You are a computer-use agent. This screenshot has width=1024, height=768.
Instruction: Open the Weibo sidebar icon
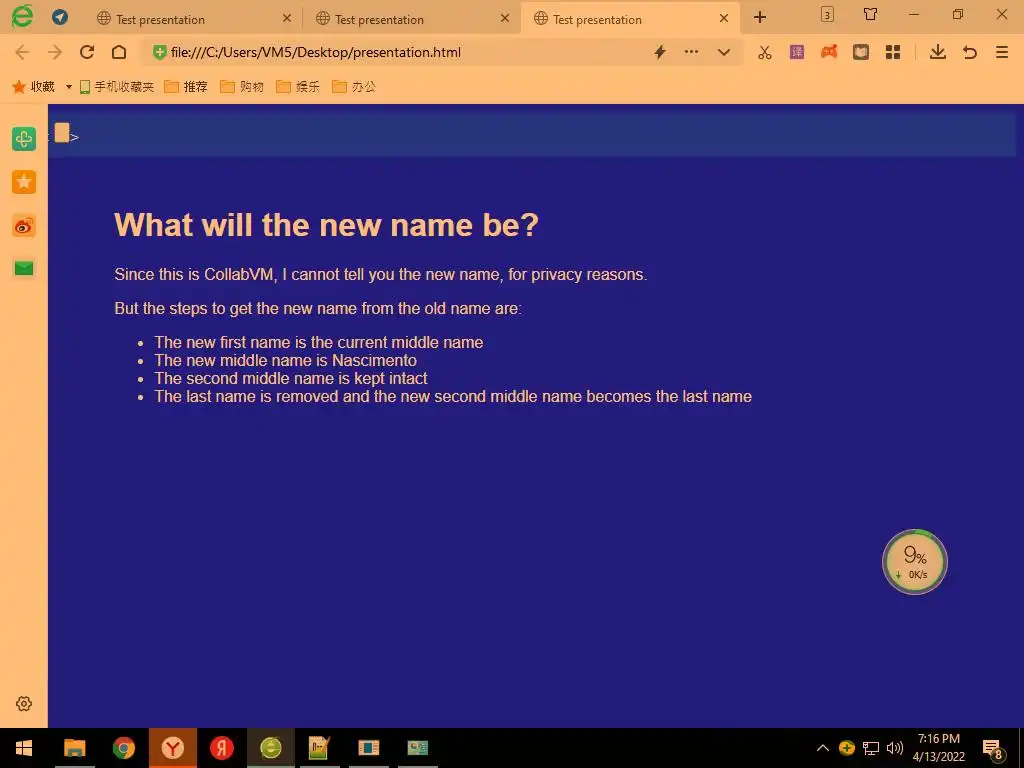click(24, 226)
